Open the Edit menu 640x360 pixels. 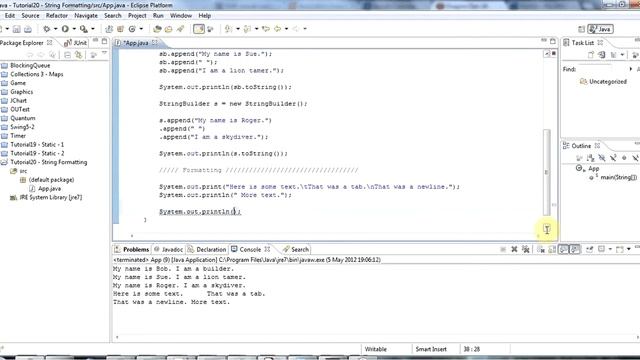[10, 16]
